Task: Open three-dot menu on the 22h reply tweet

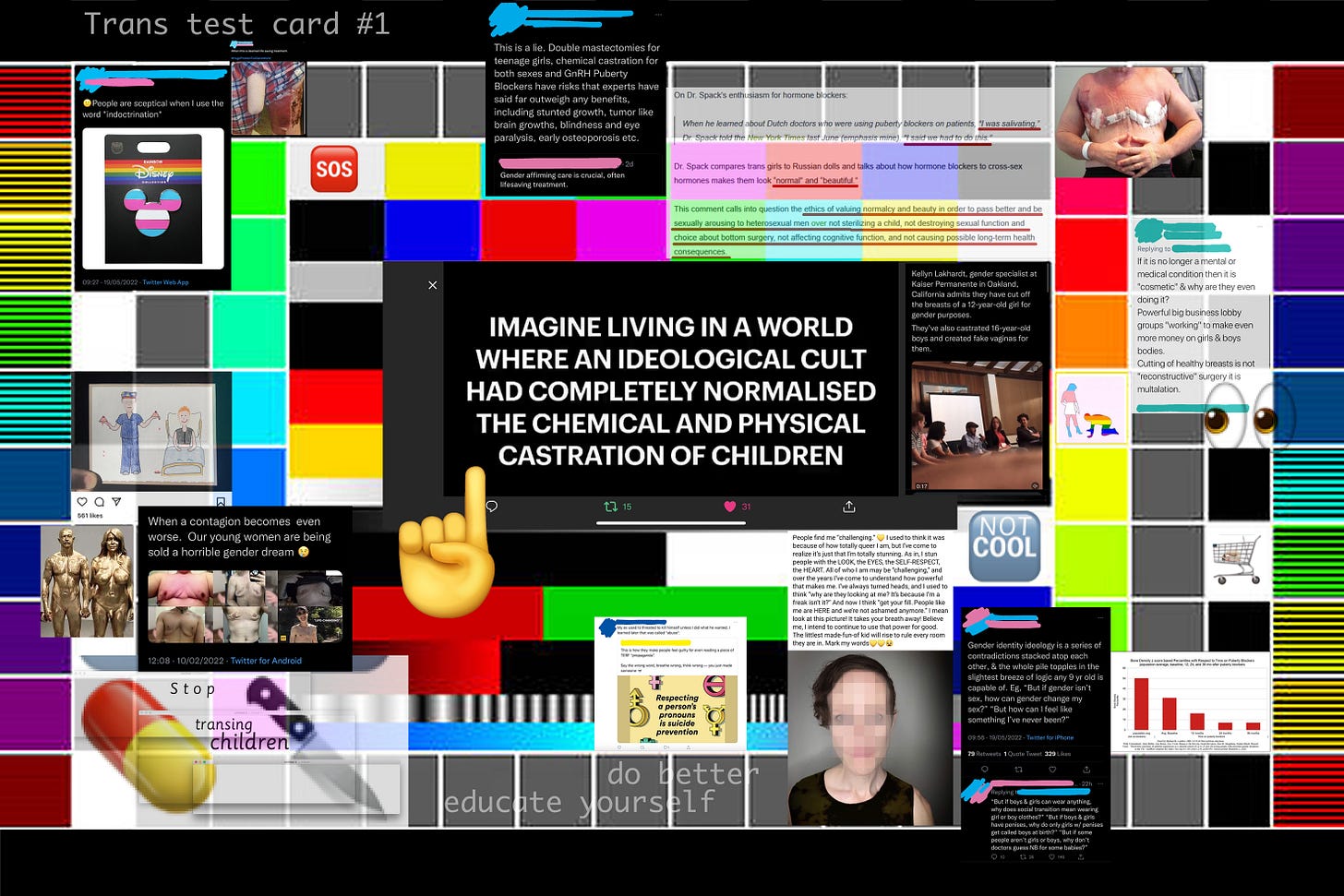Action: (1102, 783)
